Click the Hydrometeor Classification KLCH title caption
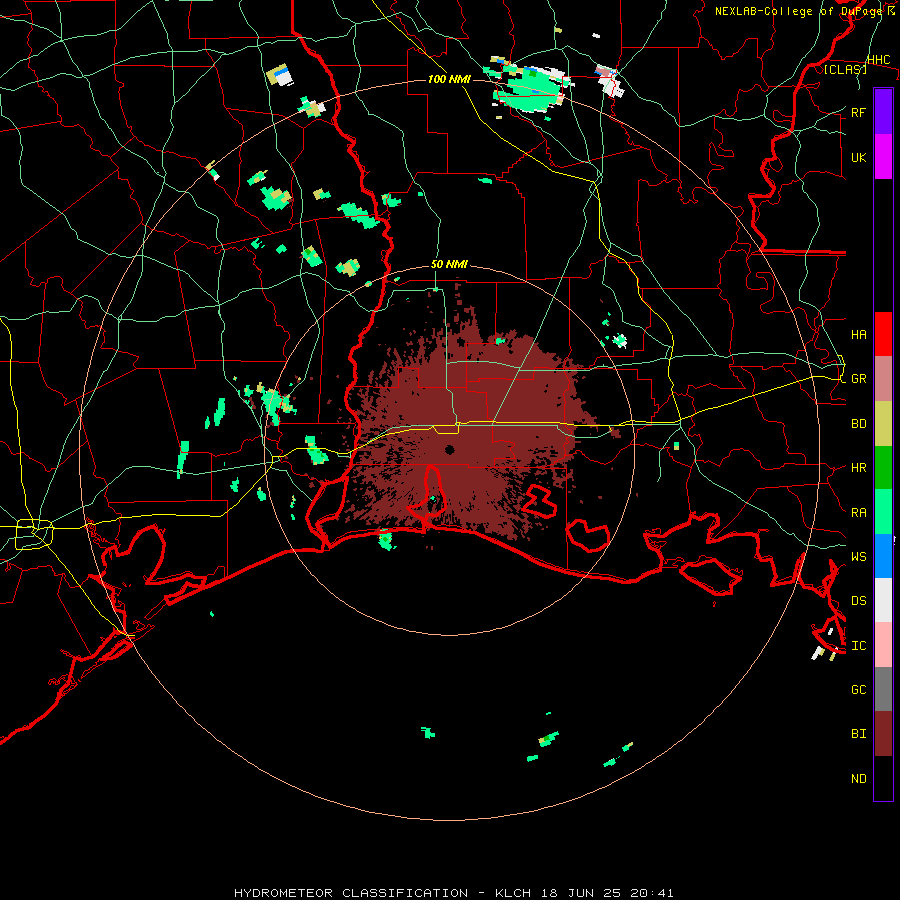Viewport: 900px width, 900px height. coord(453,893)
